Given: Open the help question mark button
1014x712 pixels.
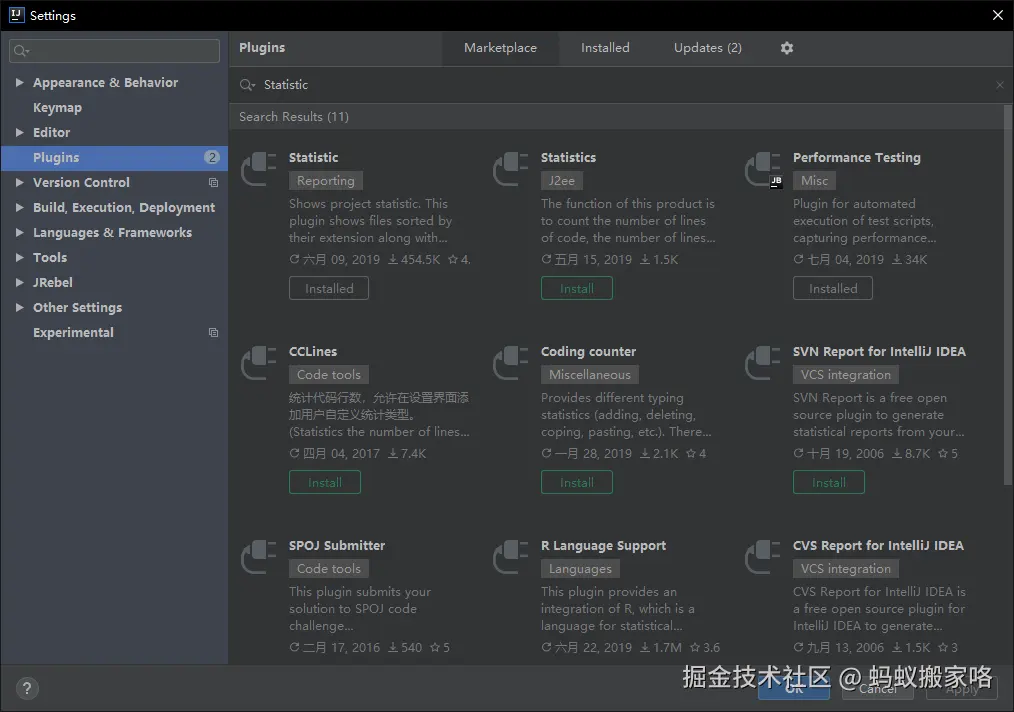Looking at the screenshot, I should (27, 688).
